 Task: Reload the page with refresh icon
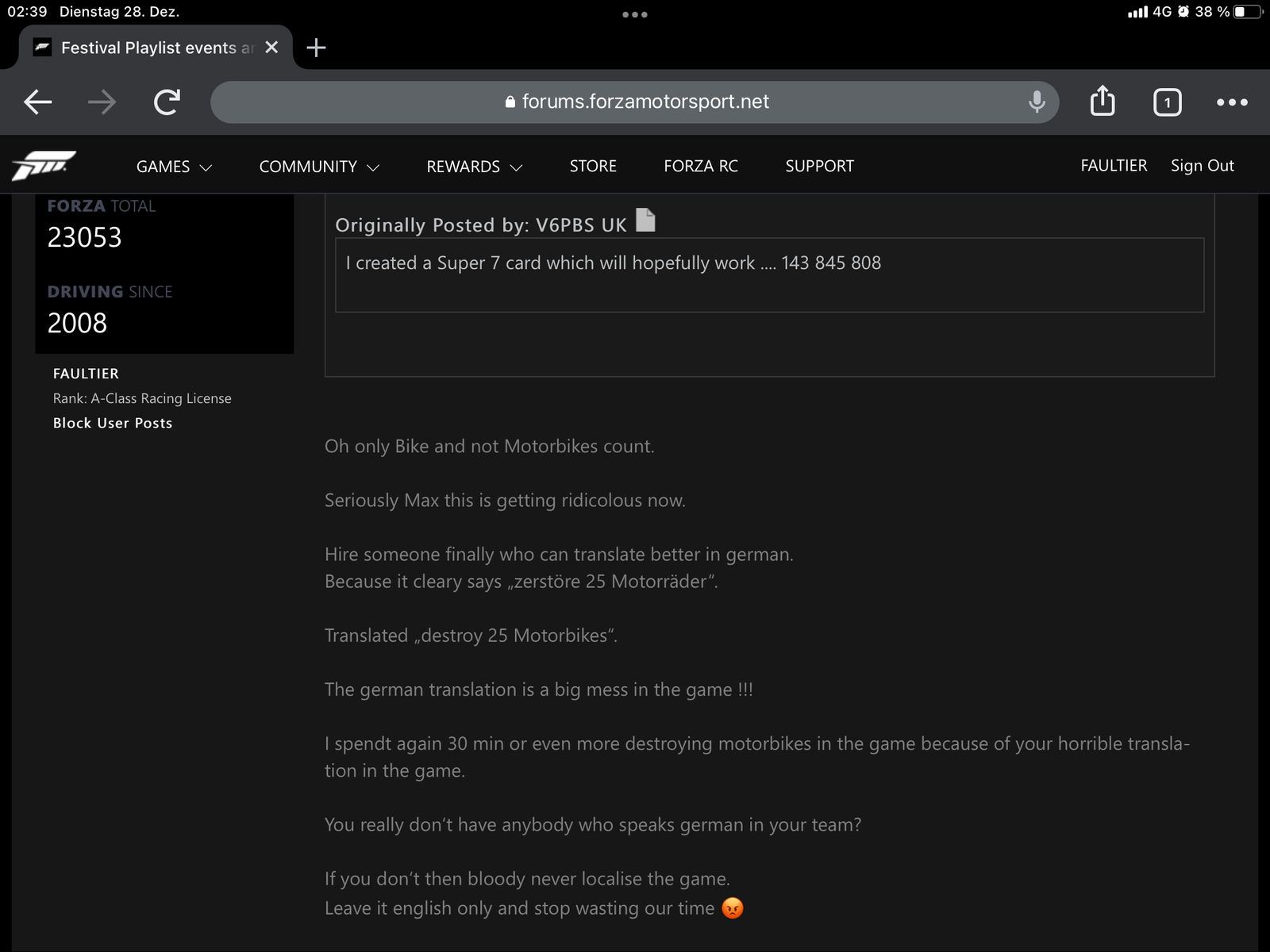[167, 102]
